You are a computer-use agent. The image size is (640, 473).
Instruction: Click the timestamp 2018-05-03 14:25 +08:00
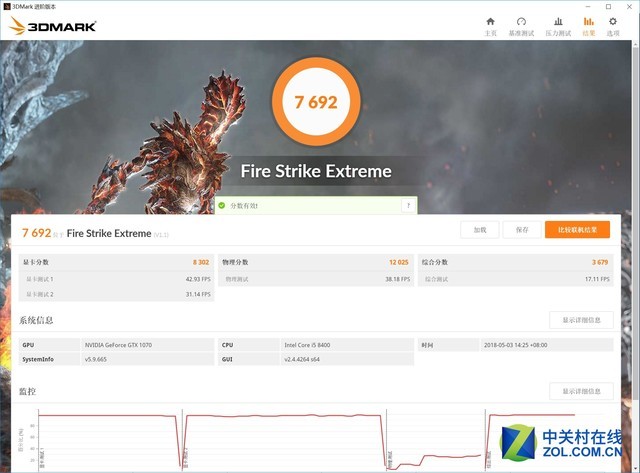516,345
